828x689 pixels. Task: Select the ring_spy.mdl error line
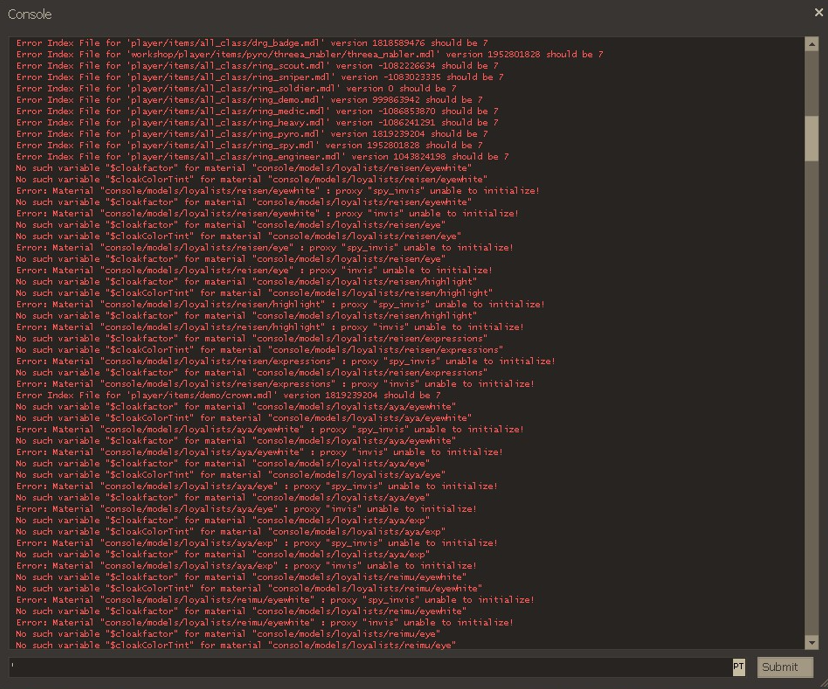(x=252, y=145)
